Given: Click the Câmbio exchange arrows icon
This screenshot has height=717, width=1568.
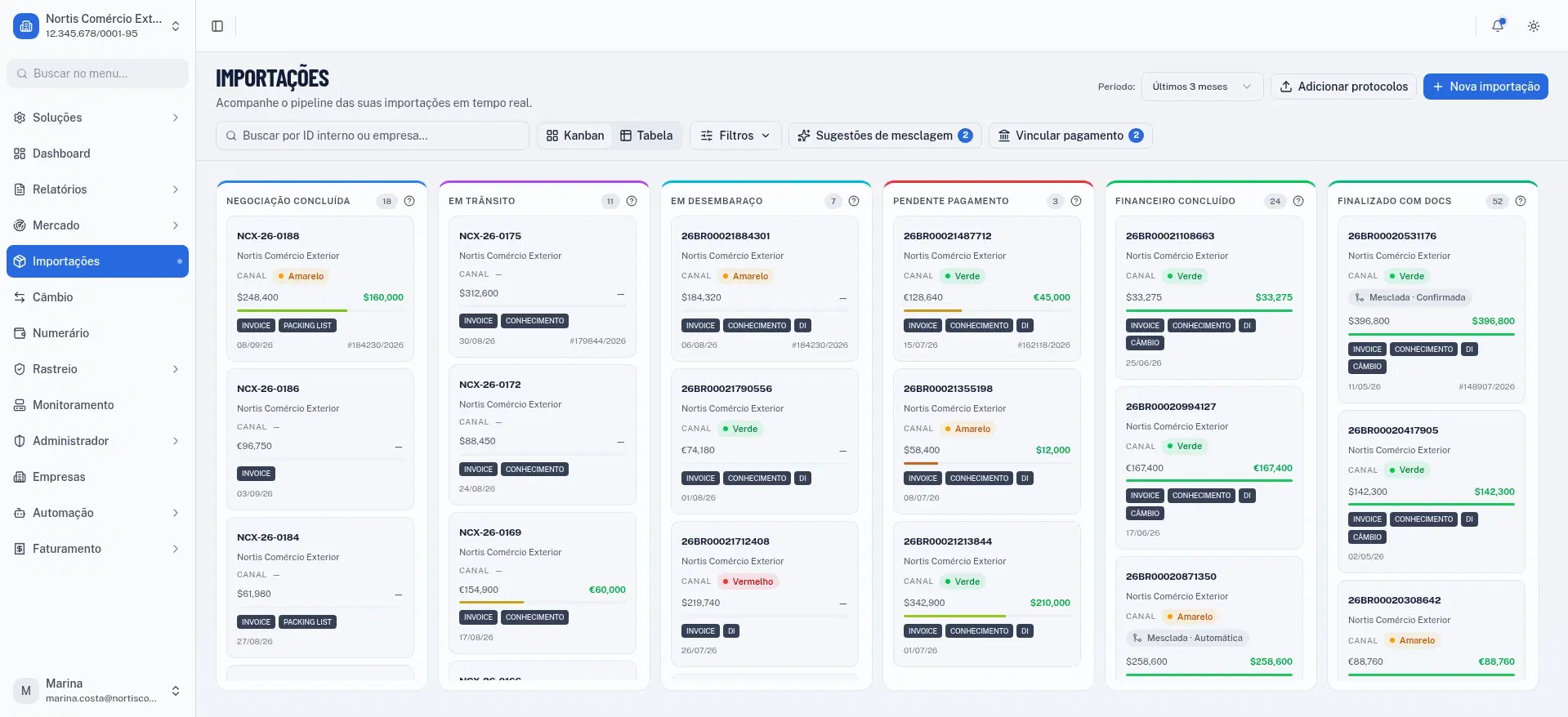Looking at the screenshot, I should (20, 297).
